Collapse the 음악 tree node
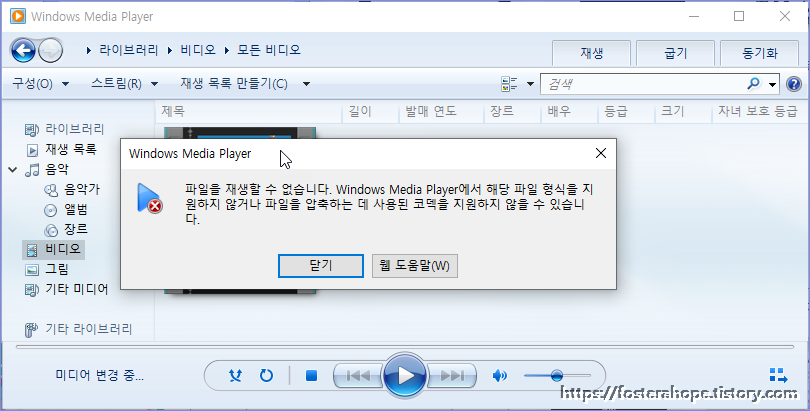The image size is (810, 411). 13,169
